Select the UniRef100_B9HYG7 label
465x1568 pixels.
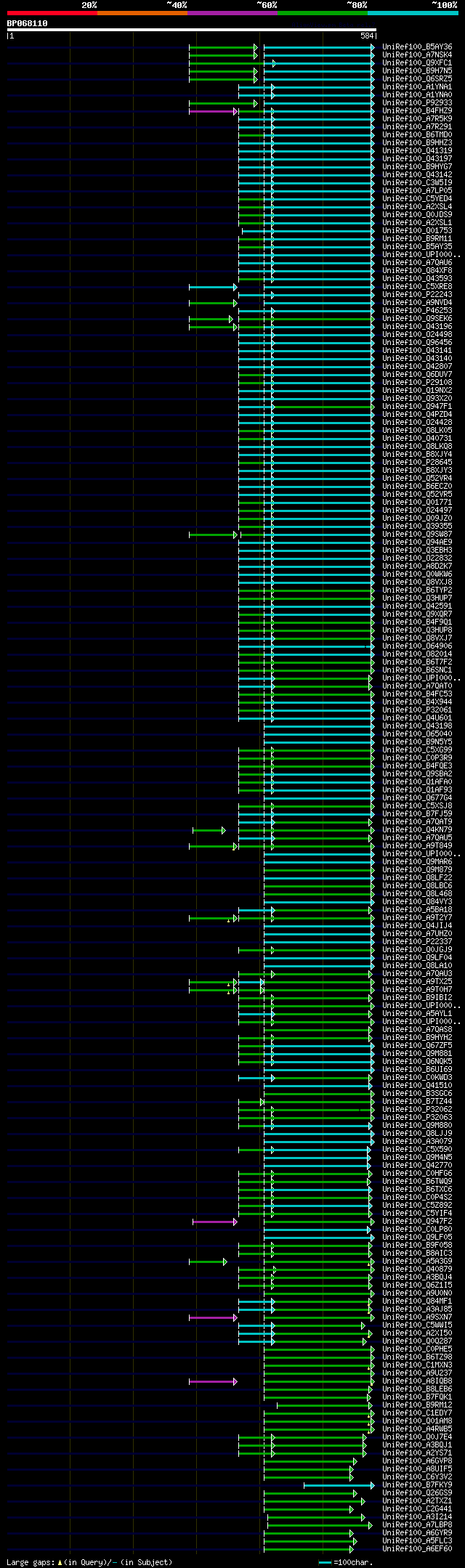[x=417, y=166]
